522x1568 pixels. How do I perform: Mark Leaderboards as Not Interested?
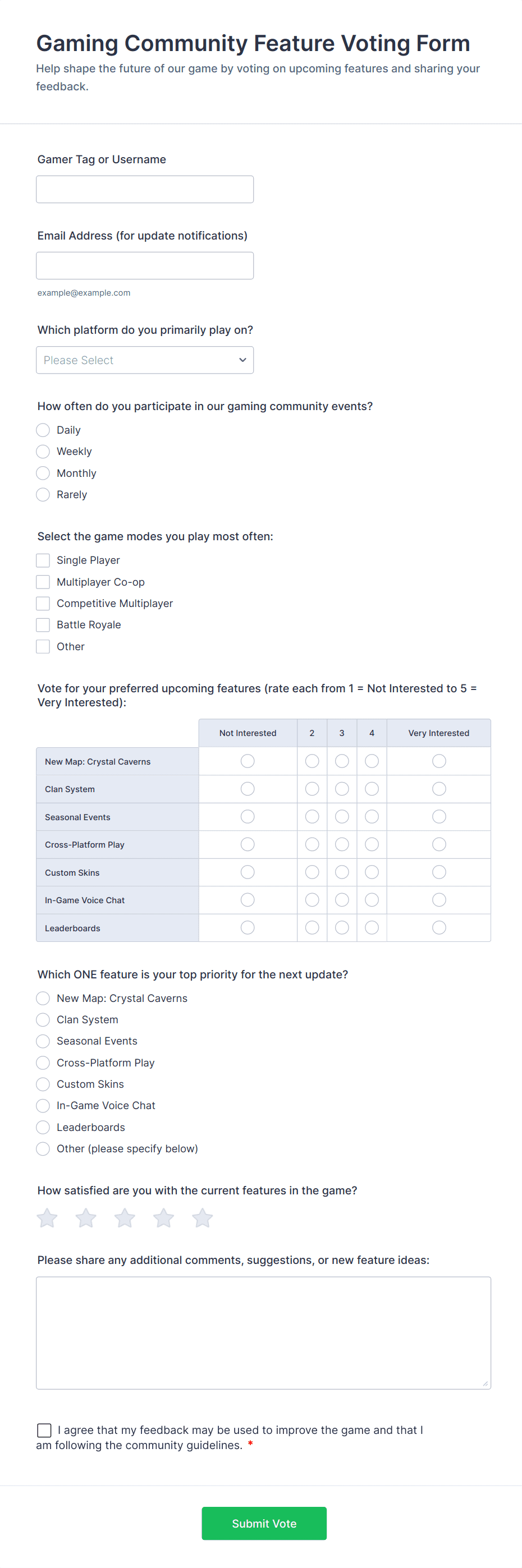pos(248,928)
